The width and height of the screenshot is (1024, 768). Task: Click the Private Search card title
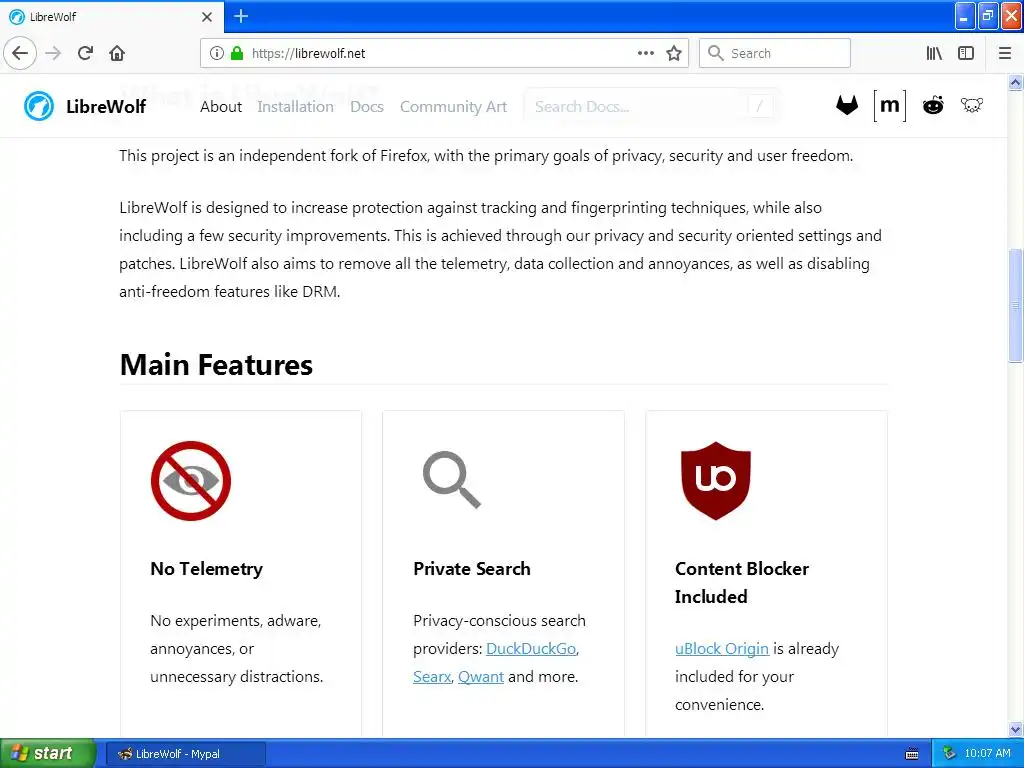472,569
